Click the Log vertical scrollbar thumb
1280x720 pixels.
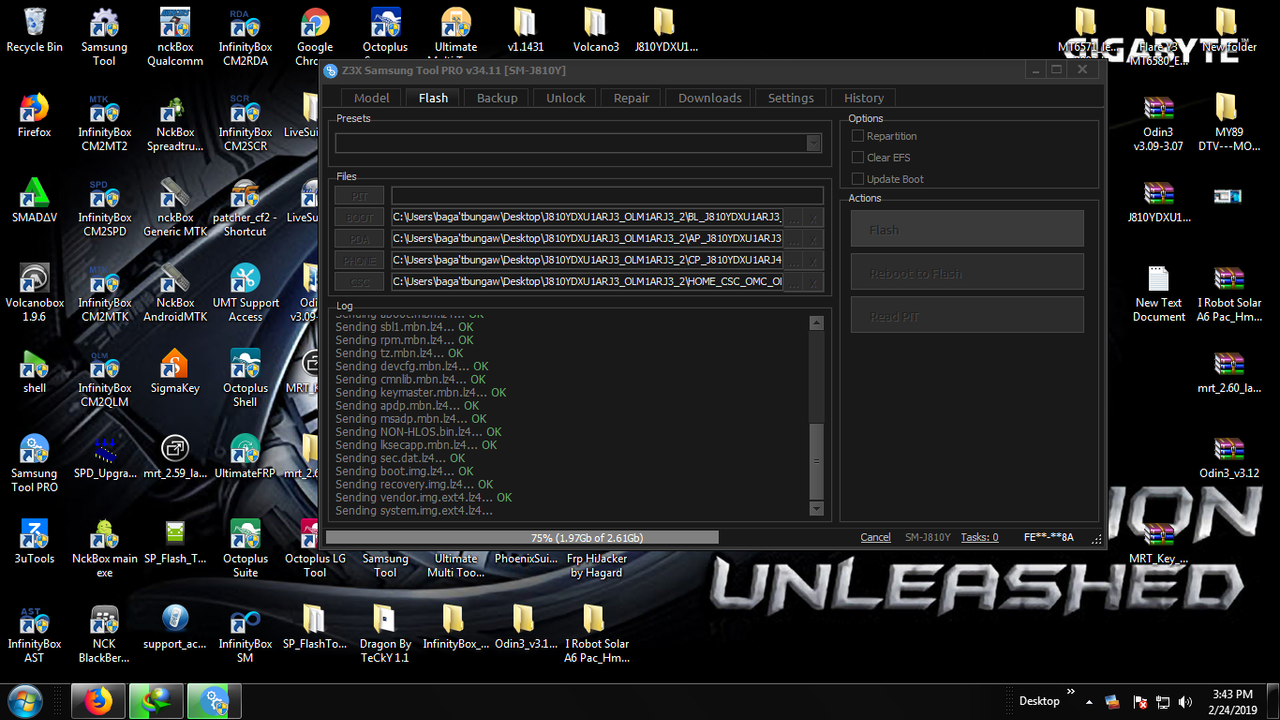[x=817, y=460]
